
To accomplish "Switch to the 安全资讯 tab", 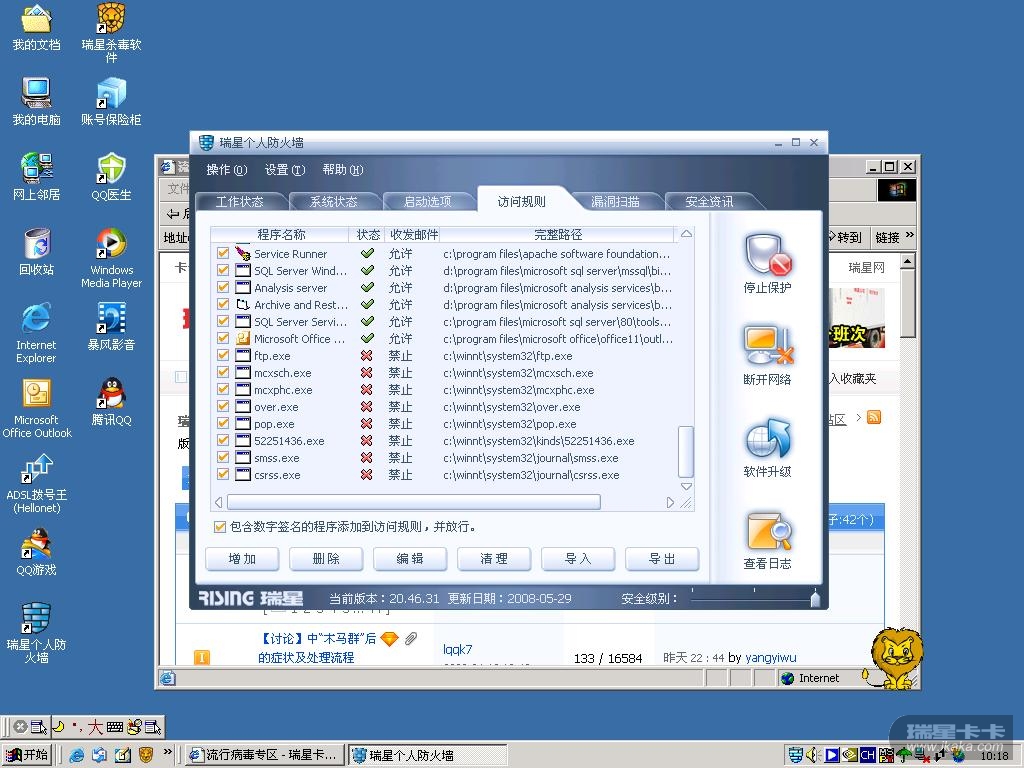I will 709,202.
